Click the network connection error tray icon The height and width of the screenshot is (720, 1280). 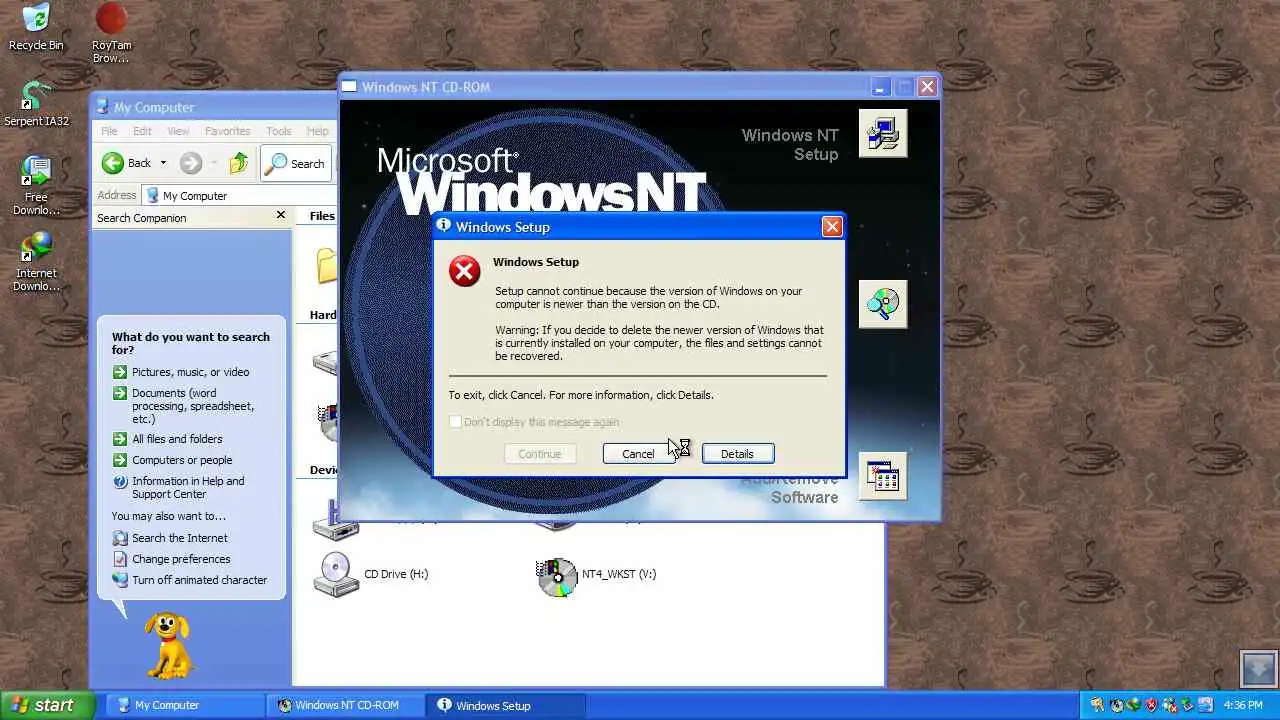click(1169, 705)
